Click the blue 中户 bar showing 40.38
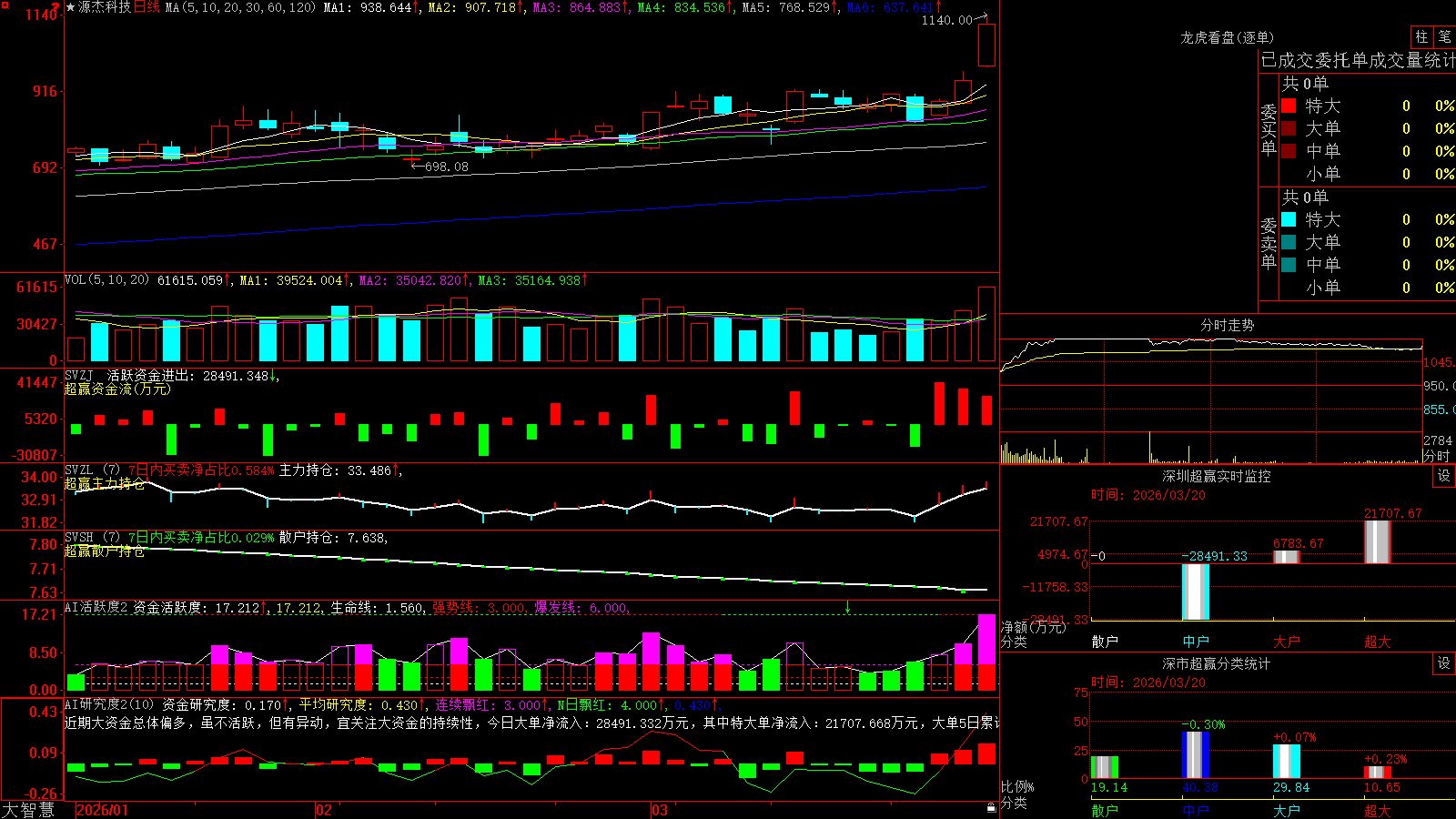The width and height of the screenshot is (1456, 819). coord(1196,754)
